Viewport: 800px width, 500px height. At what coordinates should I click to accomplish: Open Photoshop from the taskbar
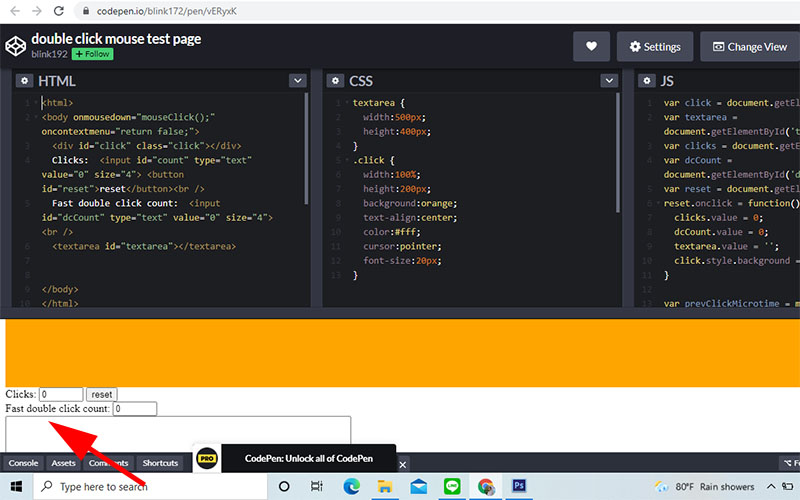pyautogui.click(x=519, y=486)
